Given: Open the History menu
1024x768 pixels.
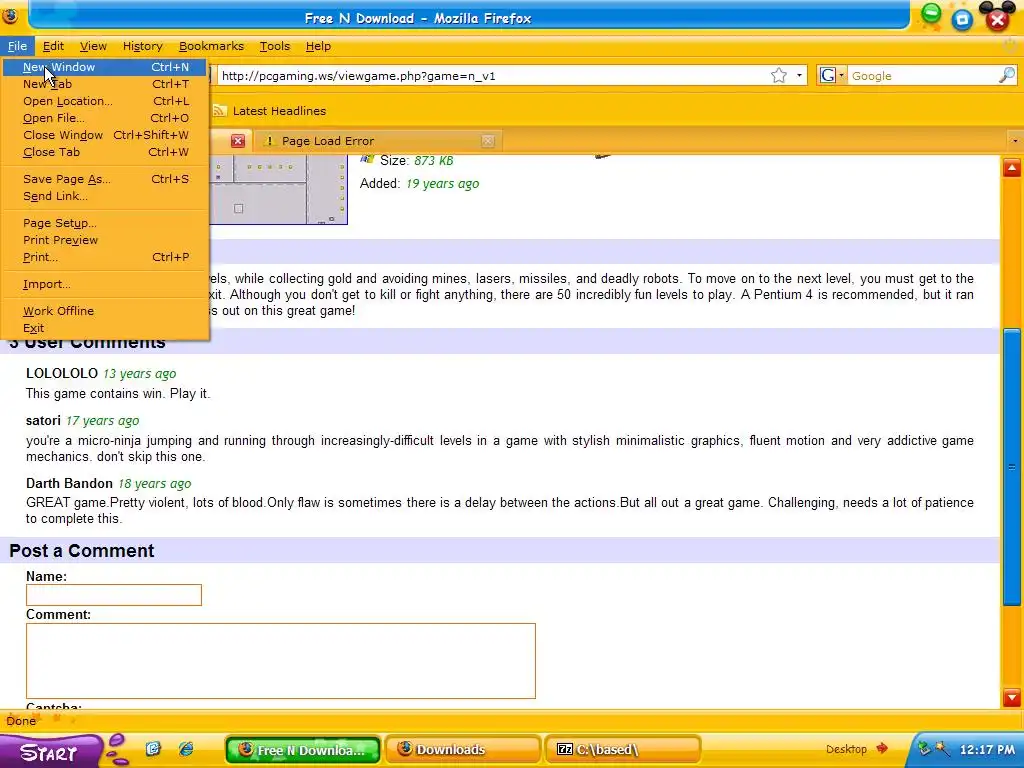Looking at the screenshot, I should (x=142, y=46).
